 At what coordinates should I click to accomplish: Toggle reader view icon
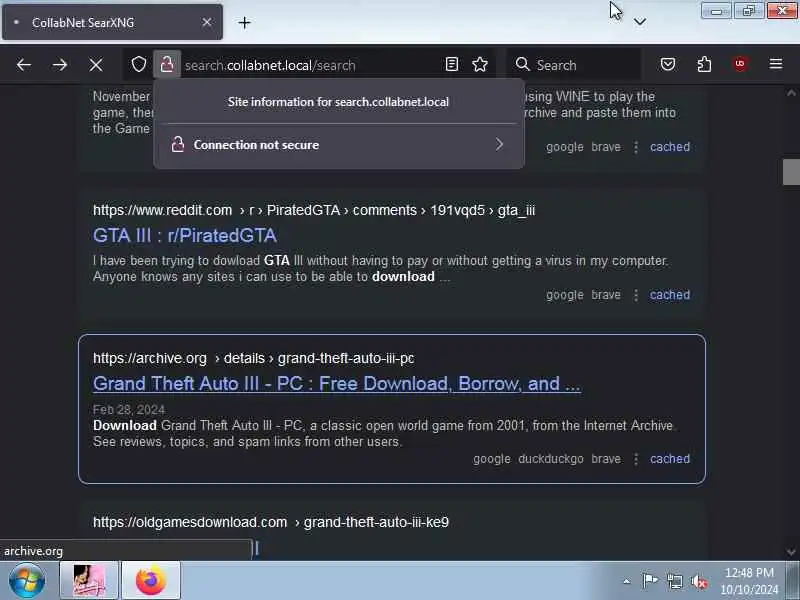click(x=452, y=64)
